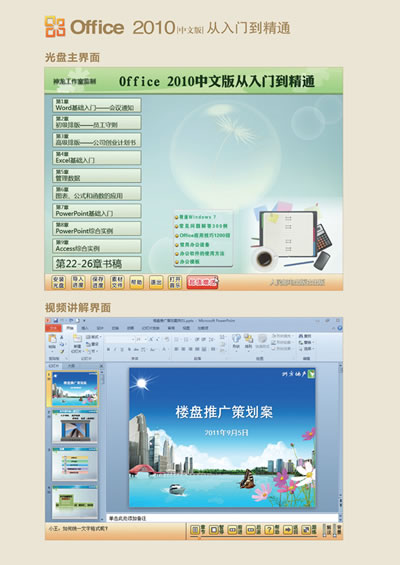Screen dimensions: 400x565
Task: Open chapter 4 Excel基础入门
Action: pos(97,158)
